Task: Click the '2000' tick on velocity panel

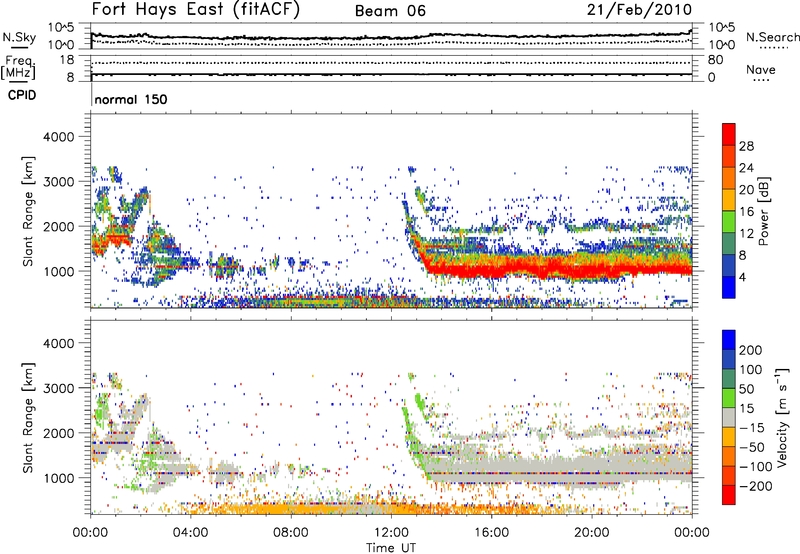Action: click(x=58, y=433)
